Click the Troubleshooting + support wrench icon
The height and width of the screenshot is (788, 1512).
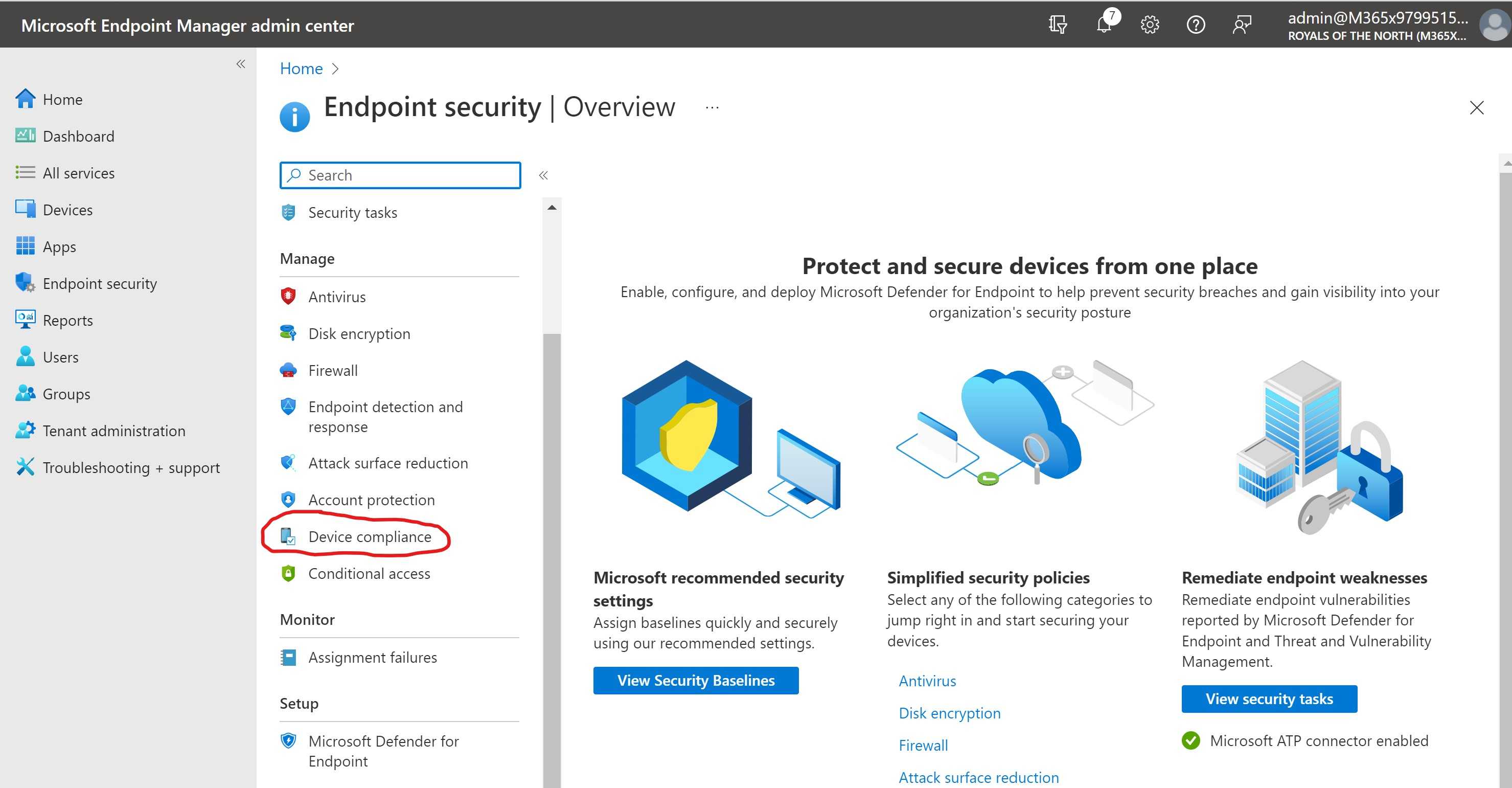click(25, 467)
